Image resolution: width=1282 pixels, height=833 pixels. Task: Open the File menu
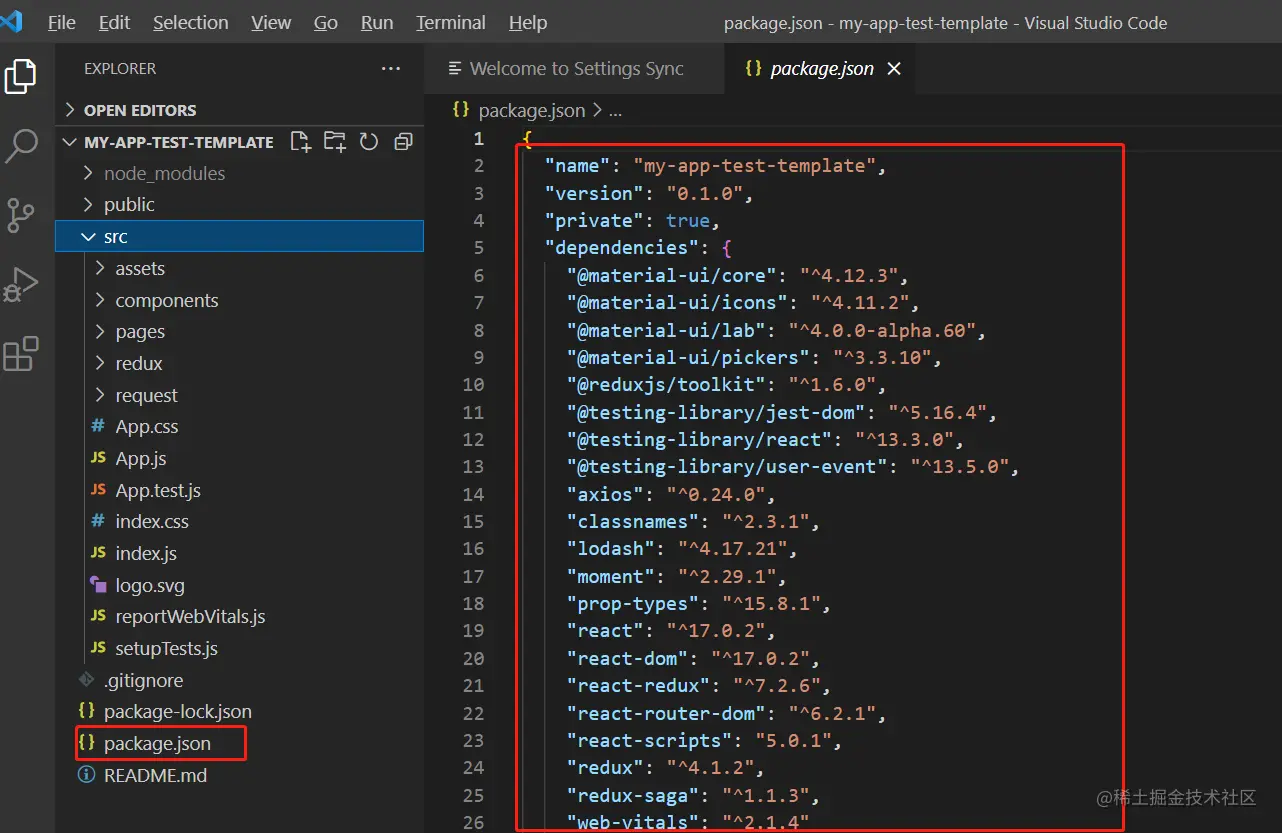(x=62, y=22)
